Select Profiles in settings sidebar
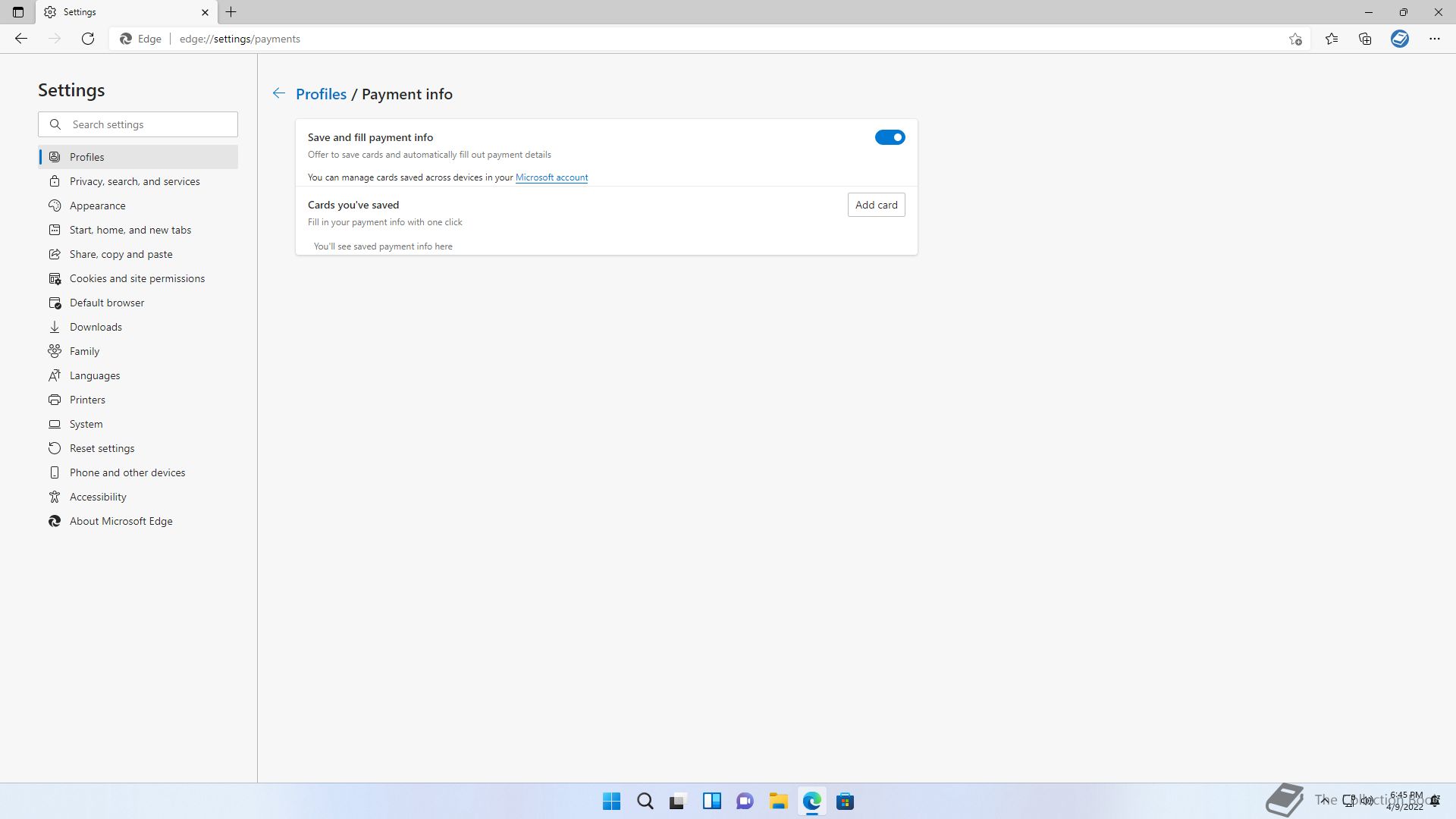This screenshot has width=1456, height=819. [x=138, y=157]
